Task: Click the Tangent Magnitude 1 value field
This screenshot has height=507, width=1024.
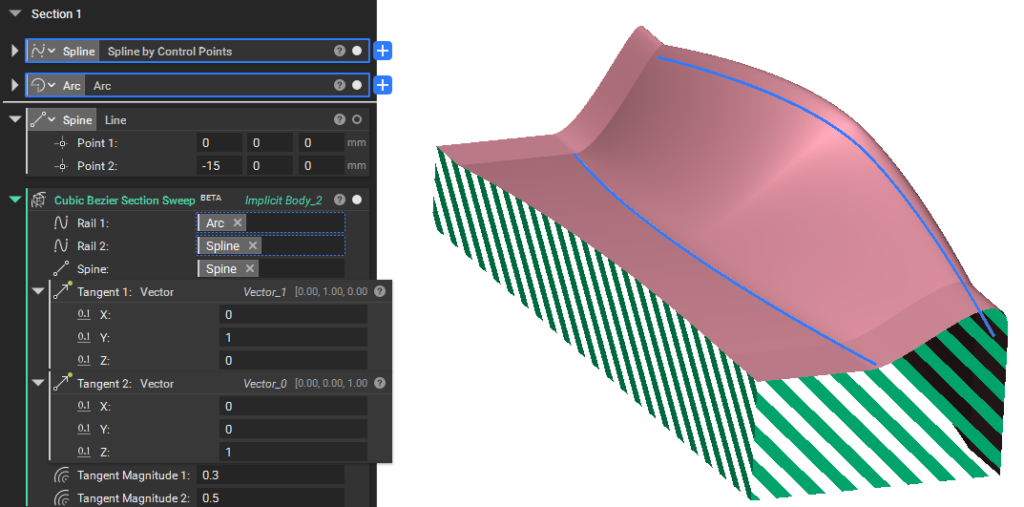Action: pyautogui.click(x=272, y=475)
